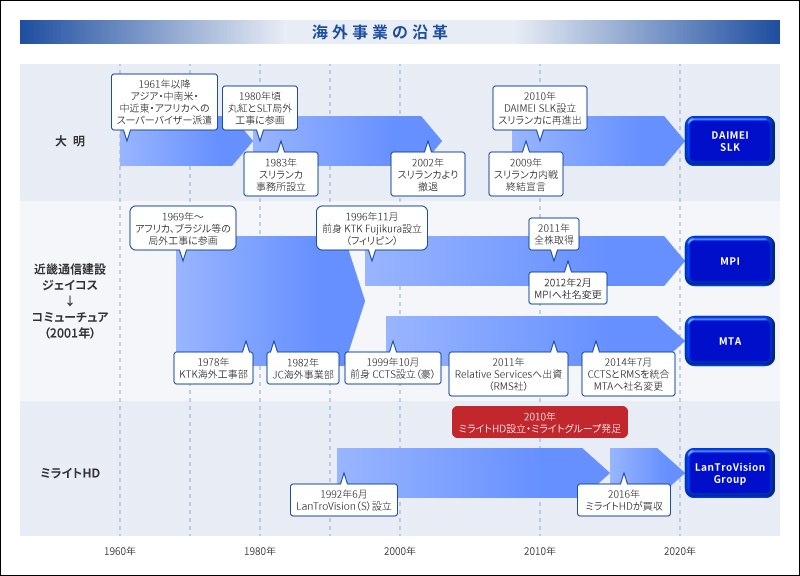Click the 近畿通信建設 row label
The width and height of the screenshot is (800, 576).
coord(70,269)
